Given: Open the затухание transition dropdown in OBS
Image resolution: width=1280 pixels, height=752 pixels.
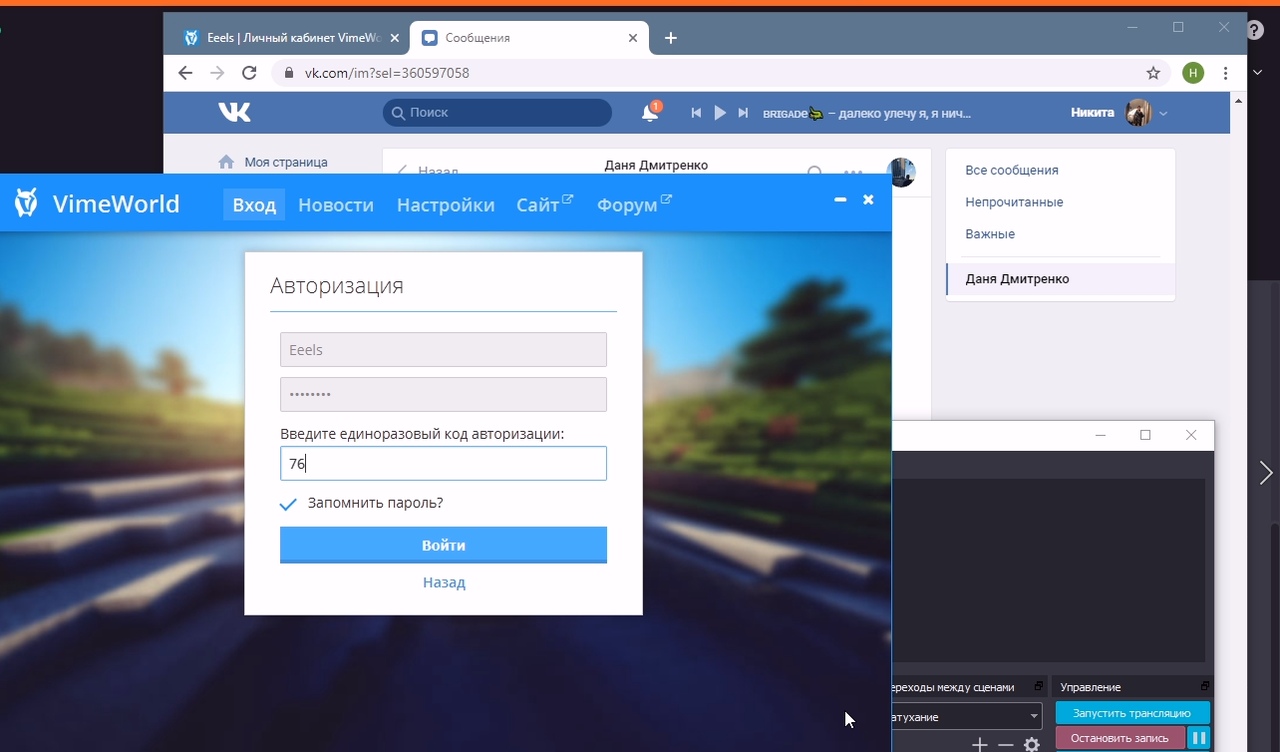Looking at the screenshot, I should pyautogui.click(x=966, y=716).
